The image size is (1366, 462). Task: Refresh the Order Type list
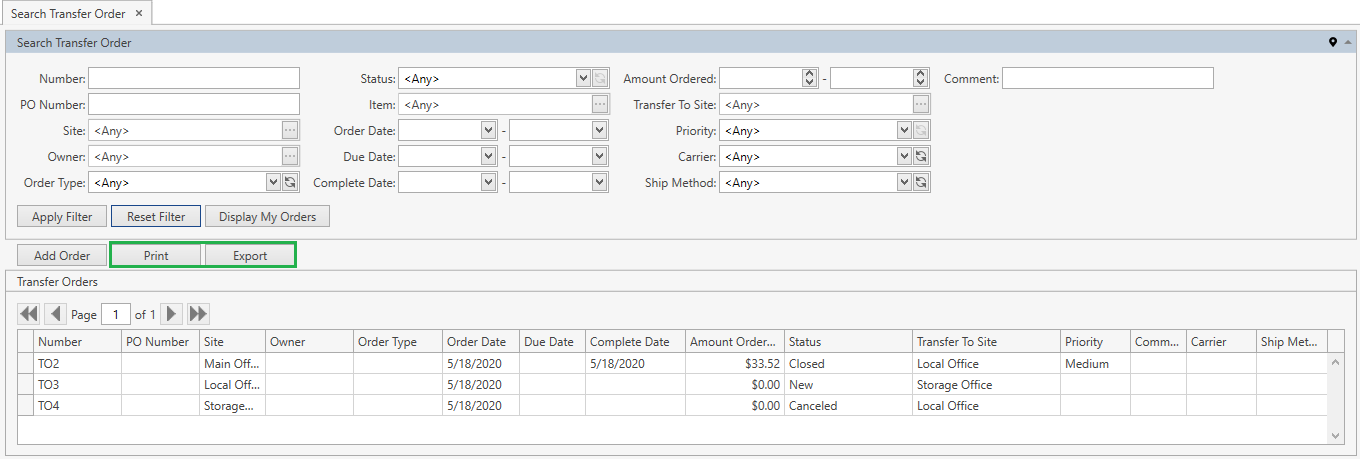(x=290, y=183)
